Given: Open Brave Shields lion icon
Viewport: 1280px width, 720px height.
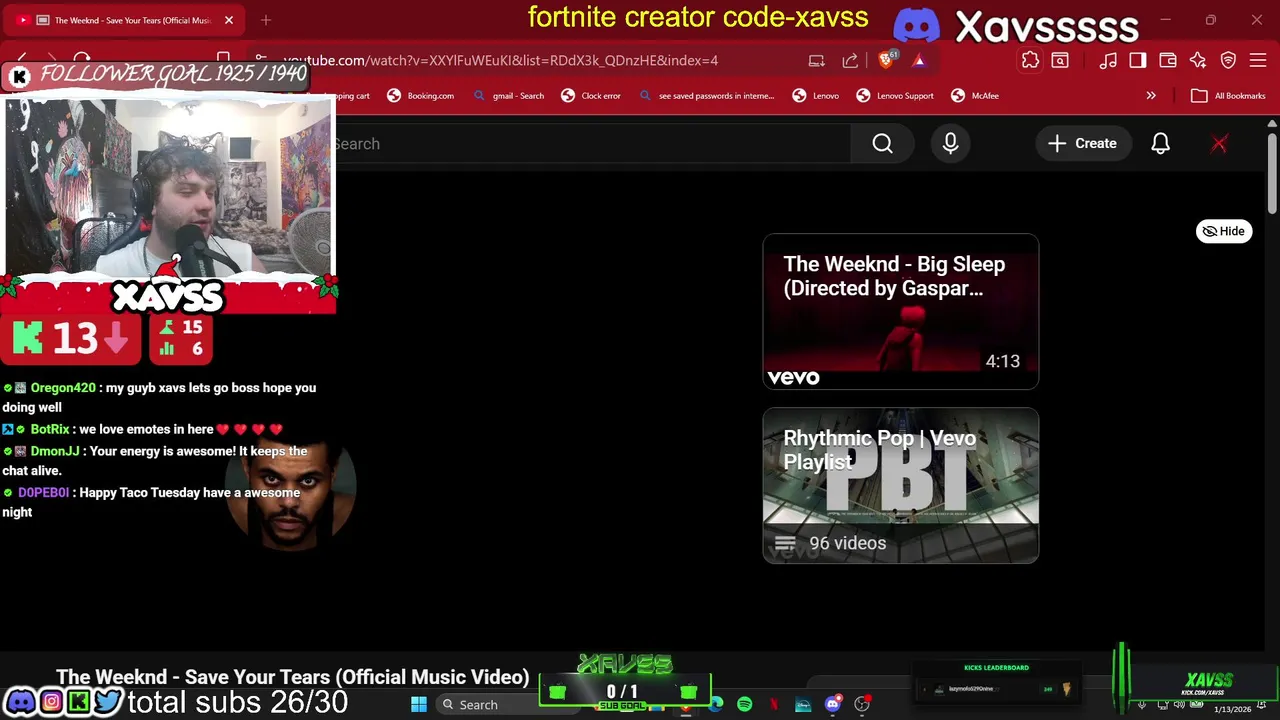Looking at the screenshot, I should (x=886, y=60).
